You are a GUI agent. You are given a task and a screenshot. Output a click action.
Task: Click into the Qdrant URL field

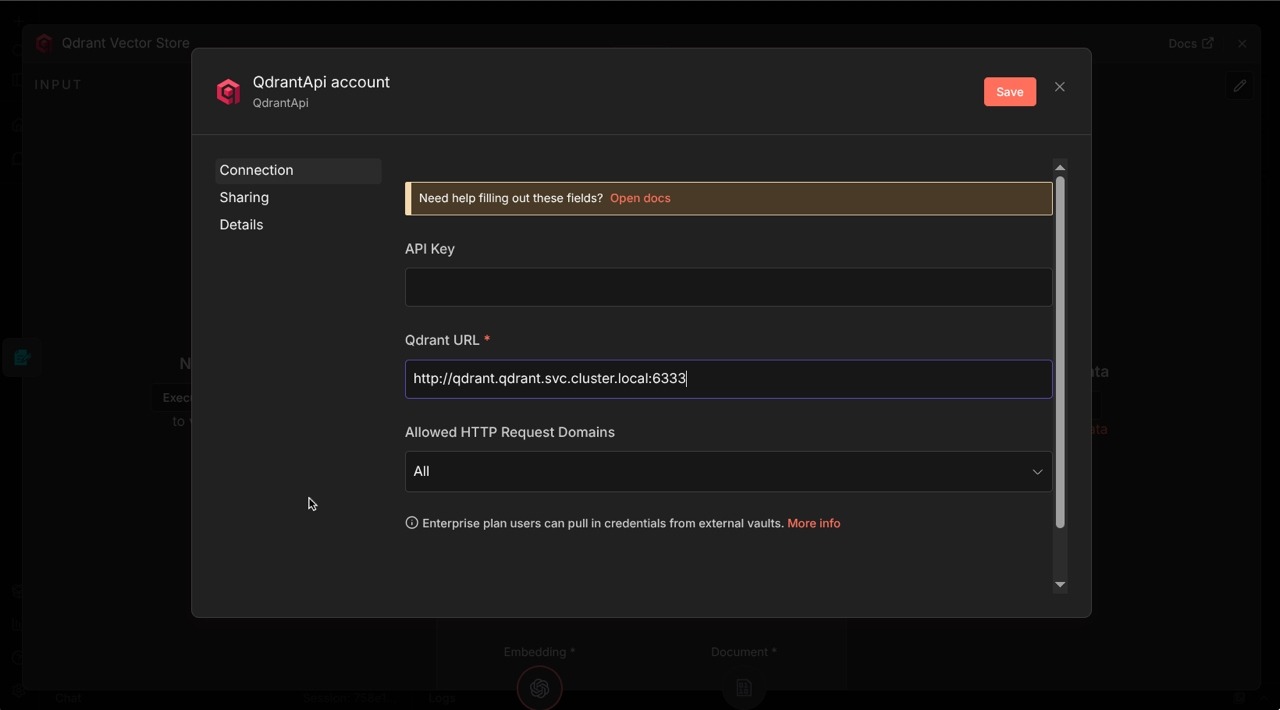pyautogui.click(x=728, y=379)
